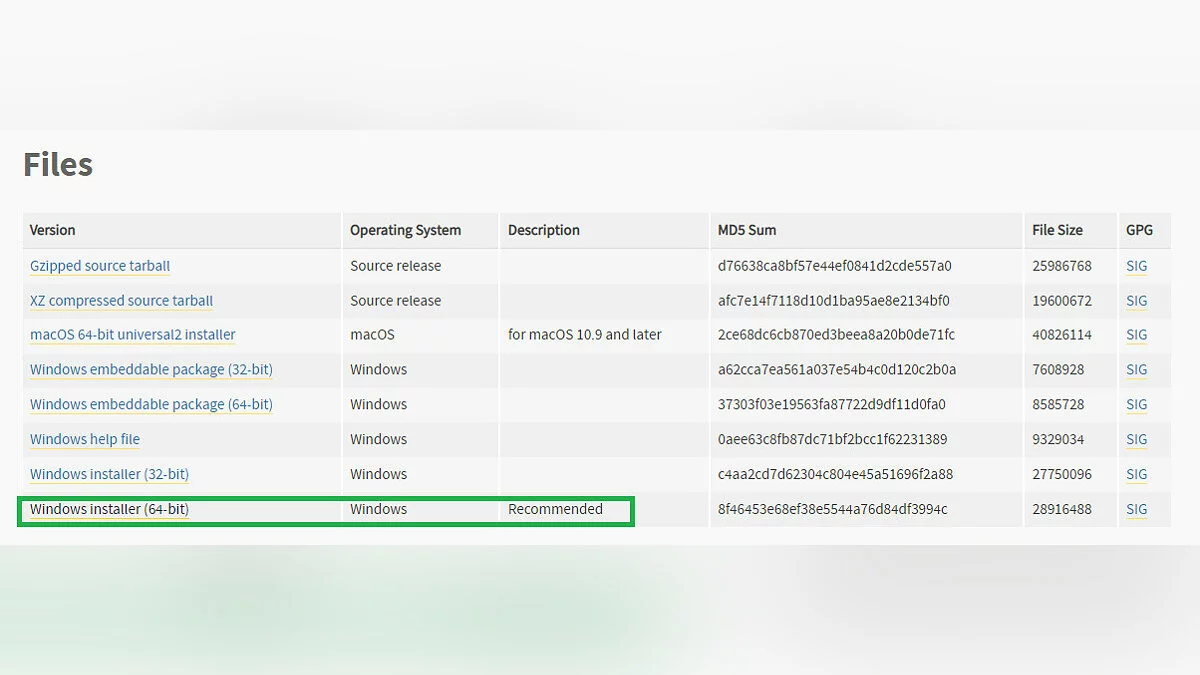Click SIG link in the macOS installer row
The image size is (1200, 675).
pos(1136,335)
